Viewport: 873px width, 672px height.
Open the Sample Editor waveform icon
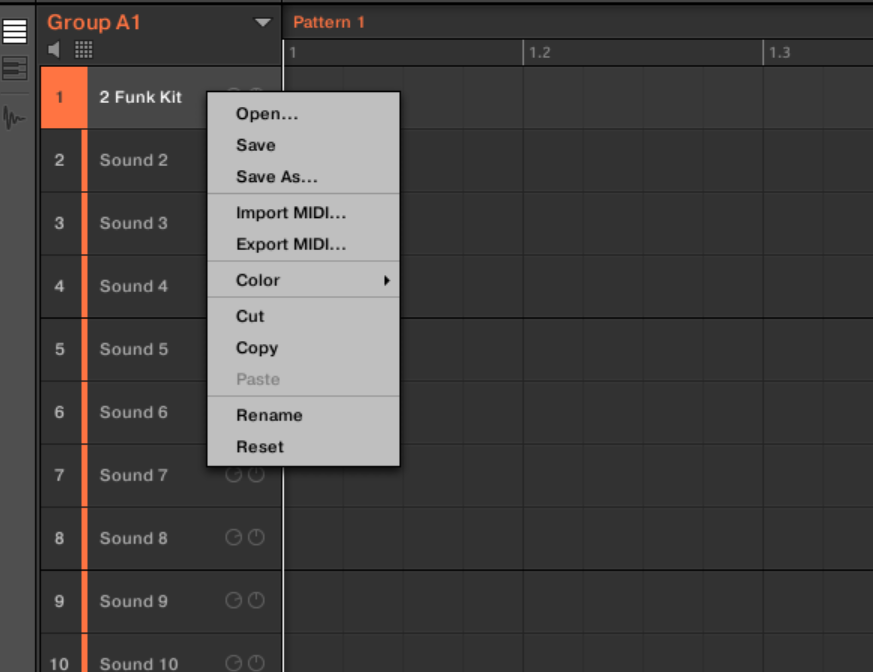(14, 119)
